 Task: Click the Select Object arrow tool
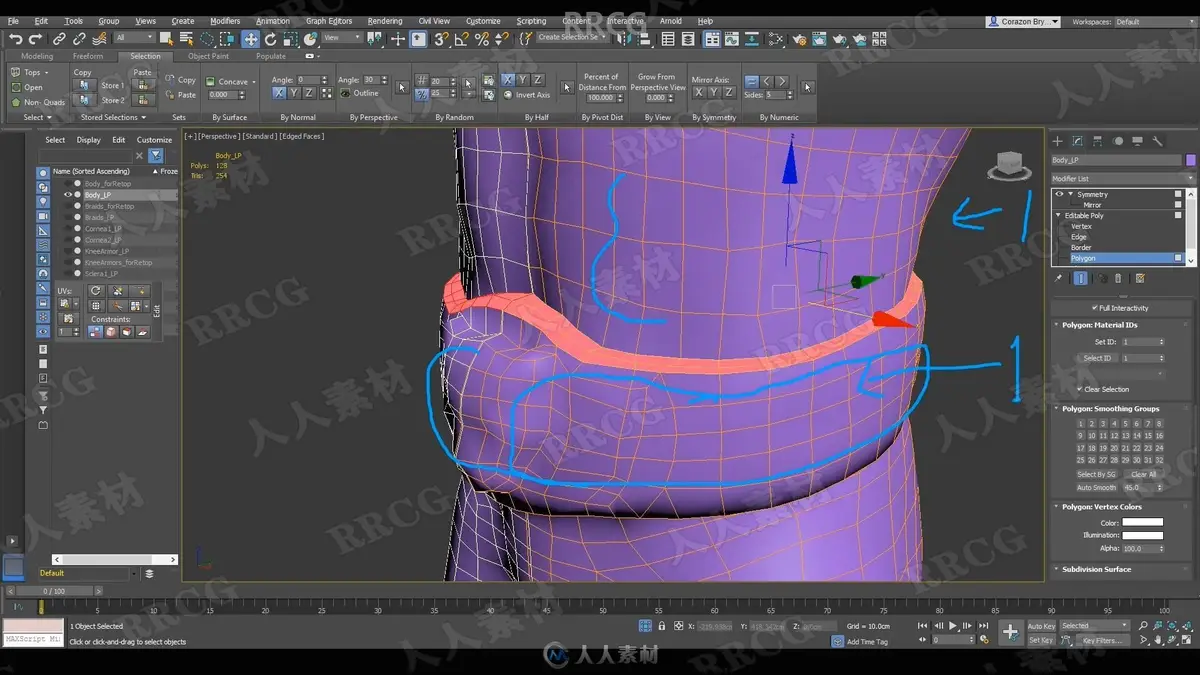point(167,38)
